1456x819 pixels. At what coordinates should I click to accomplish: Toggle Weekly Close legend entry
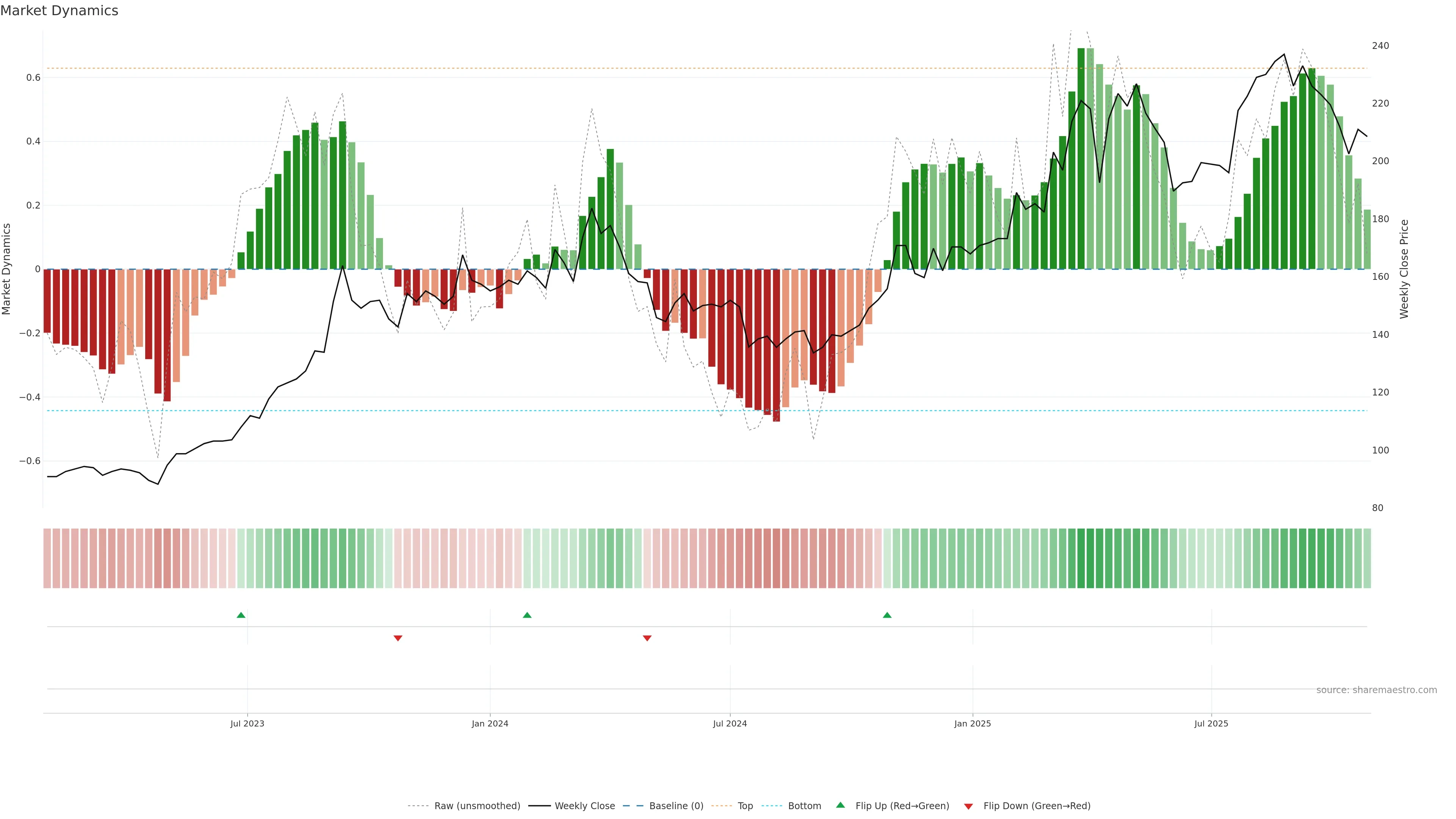[x=584, y=806]
